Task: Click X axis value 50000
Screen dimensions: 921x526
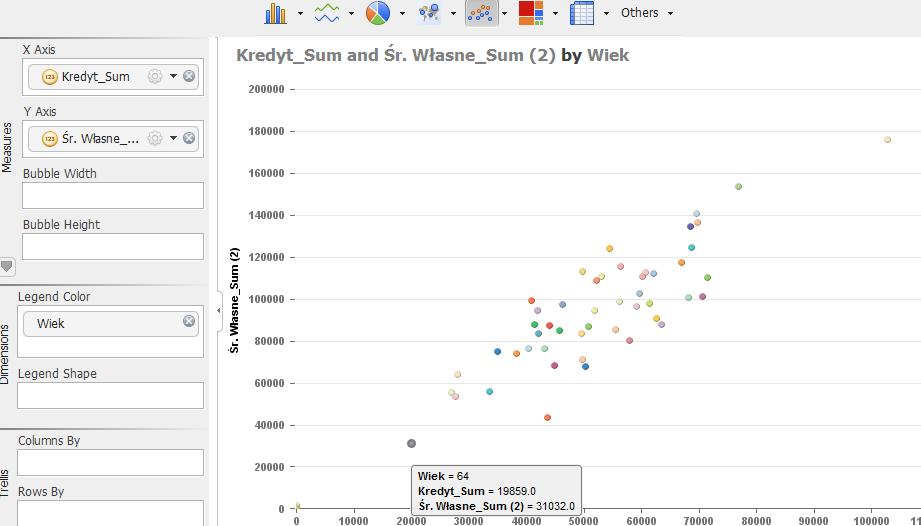Action: (583, 520)
